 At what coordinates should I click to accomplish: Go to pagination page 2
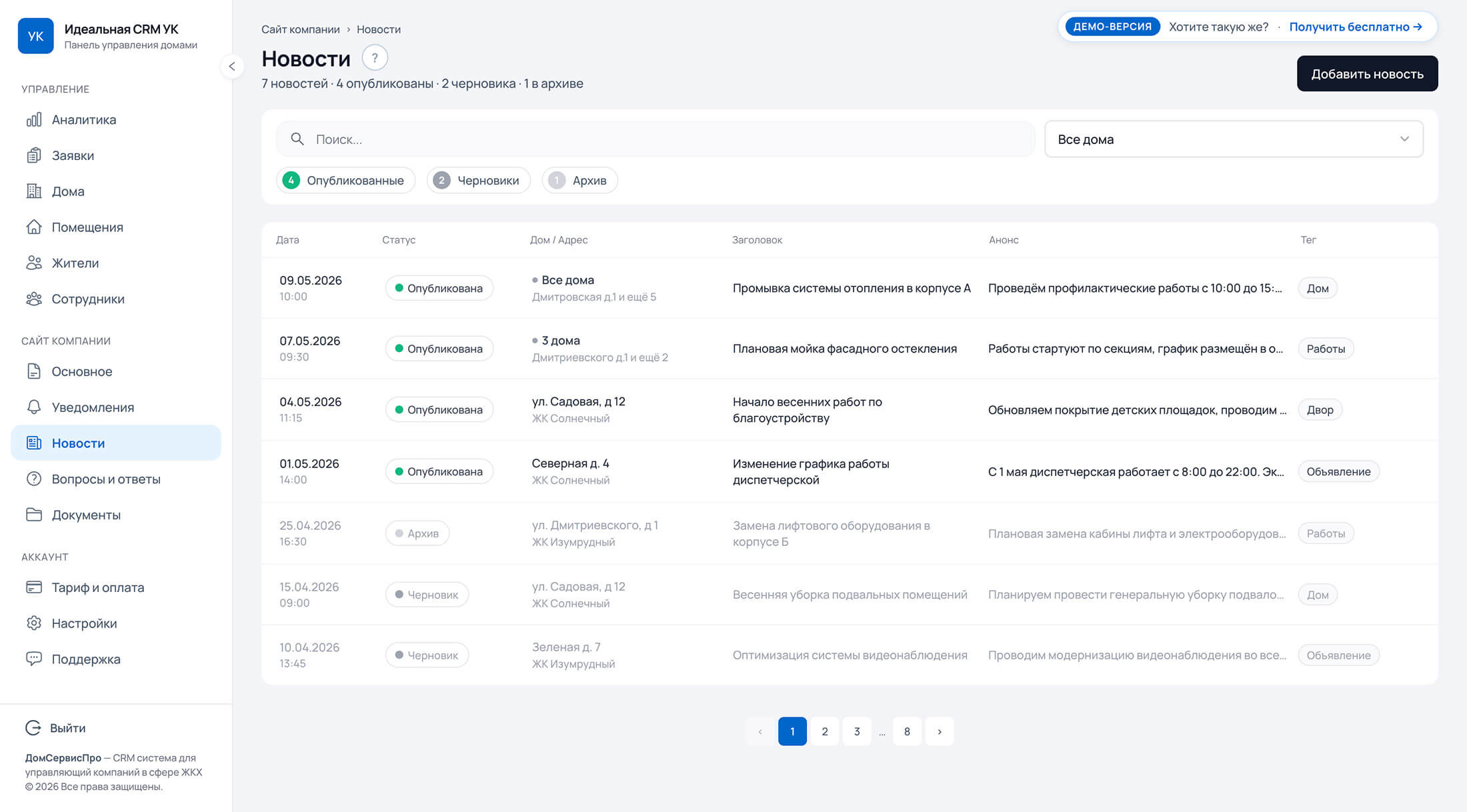pyautogui.click(x=825, y=731)
